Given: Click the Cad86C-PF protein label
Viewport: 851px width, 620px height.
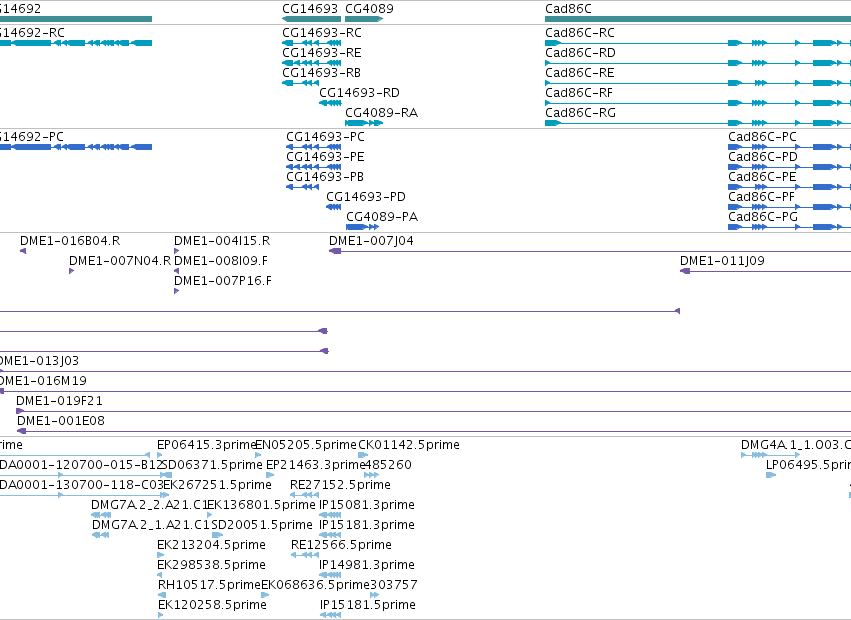Looking at the screenshot, I should click(x=761, y=197).
